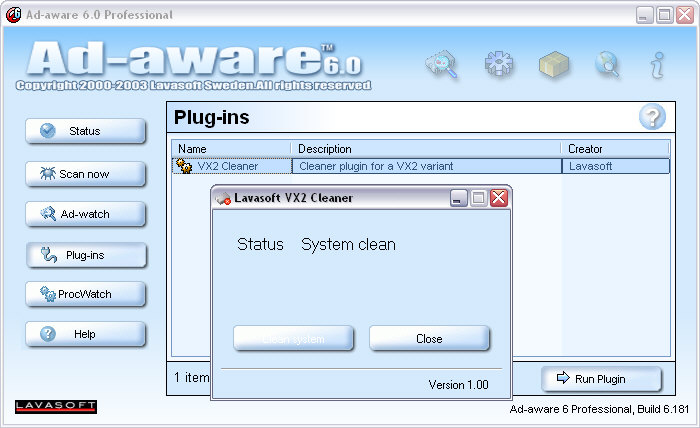Click the 'Version 1.00' text in dialog
Screen dimensions: 700x428
458,385
